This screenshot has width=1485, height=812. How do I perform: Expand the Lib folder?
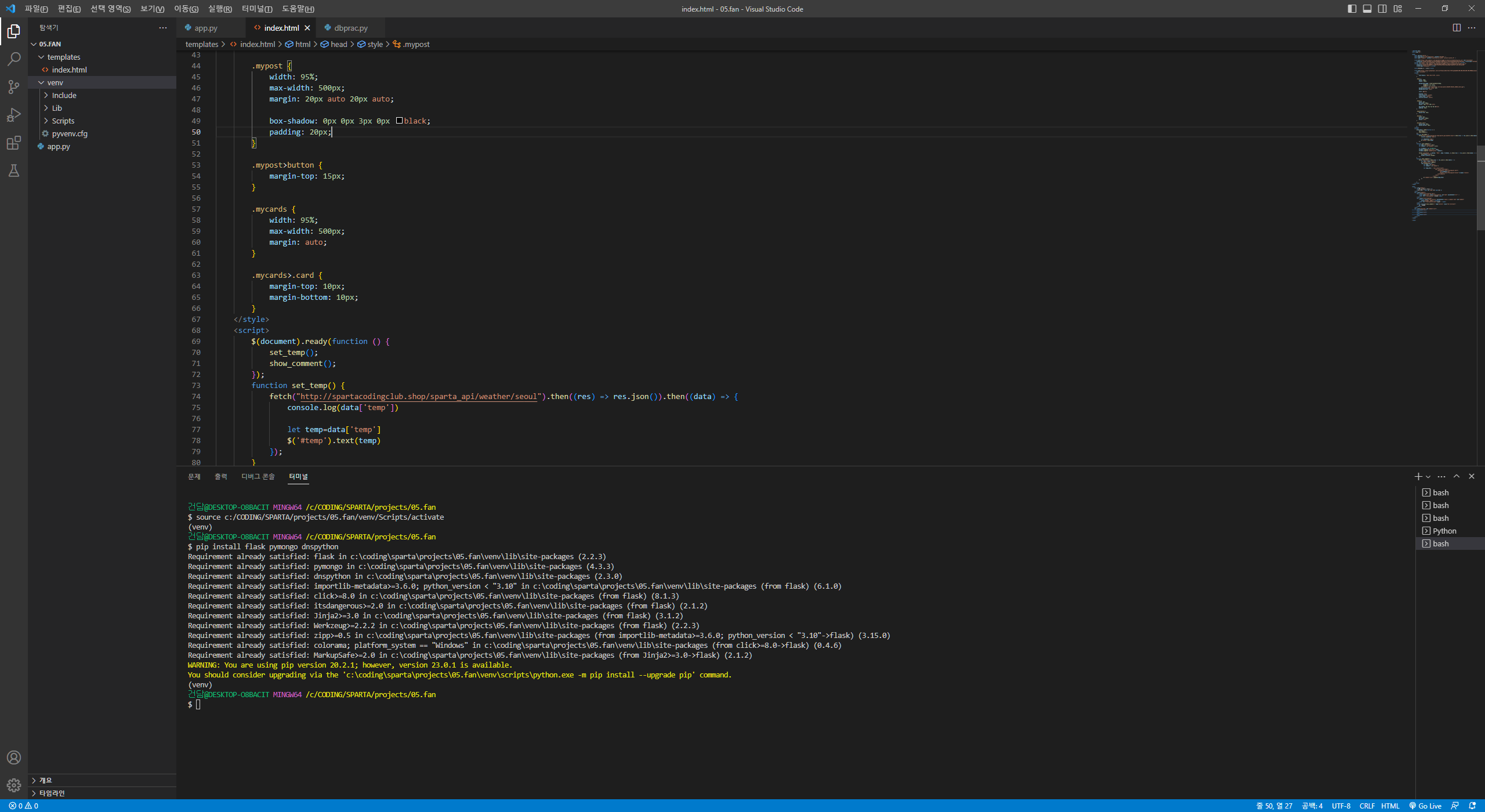46,108
